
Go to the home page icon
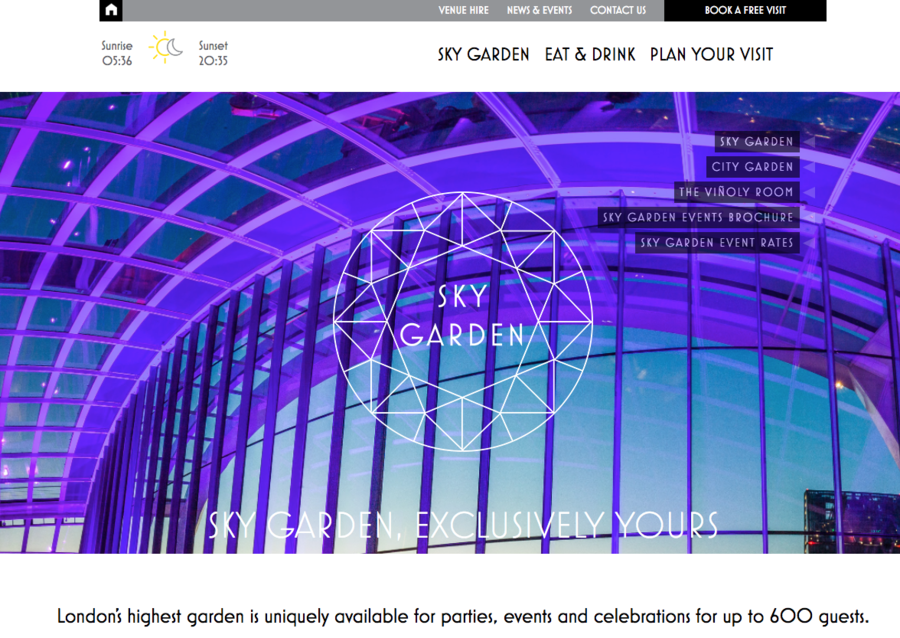(111, 10)
